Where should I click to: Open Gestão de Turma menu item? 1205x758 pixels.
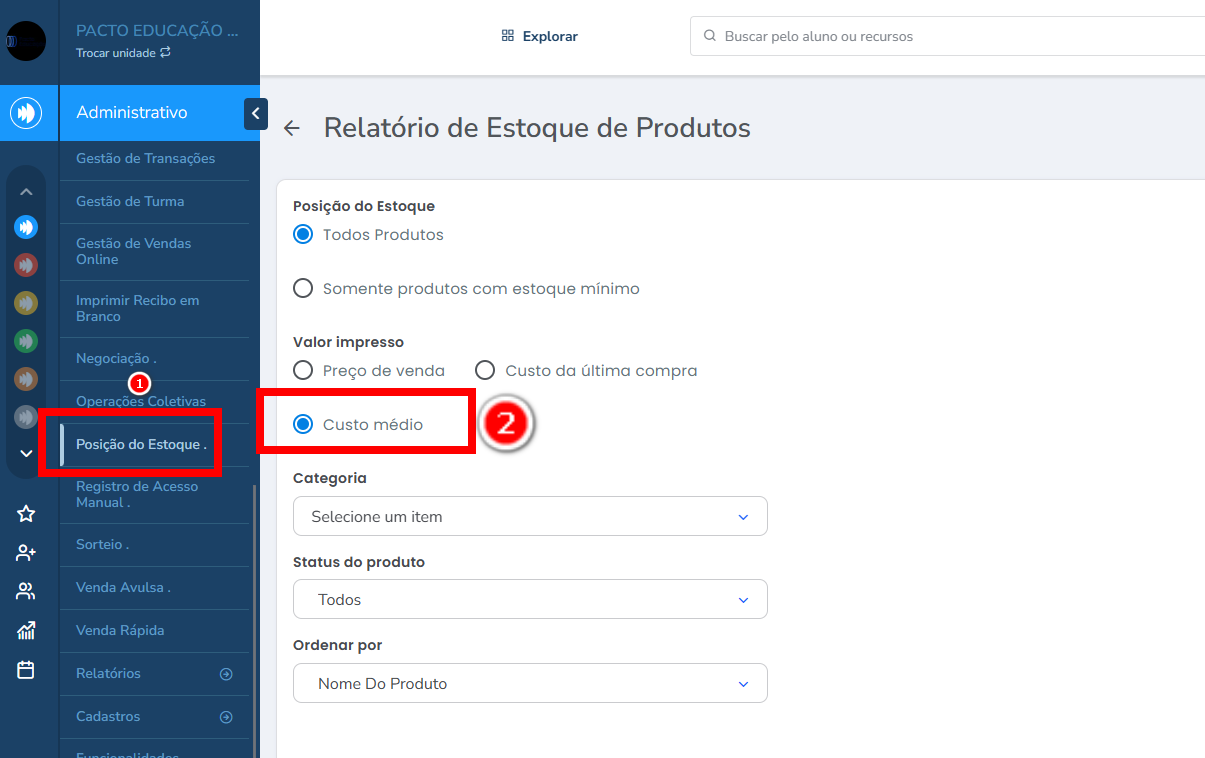(130, 202)
